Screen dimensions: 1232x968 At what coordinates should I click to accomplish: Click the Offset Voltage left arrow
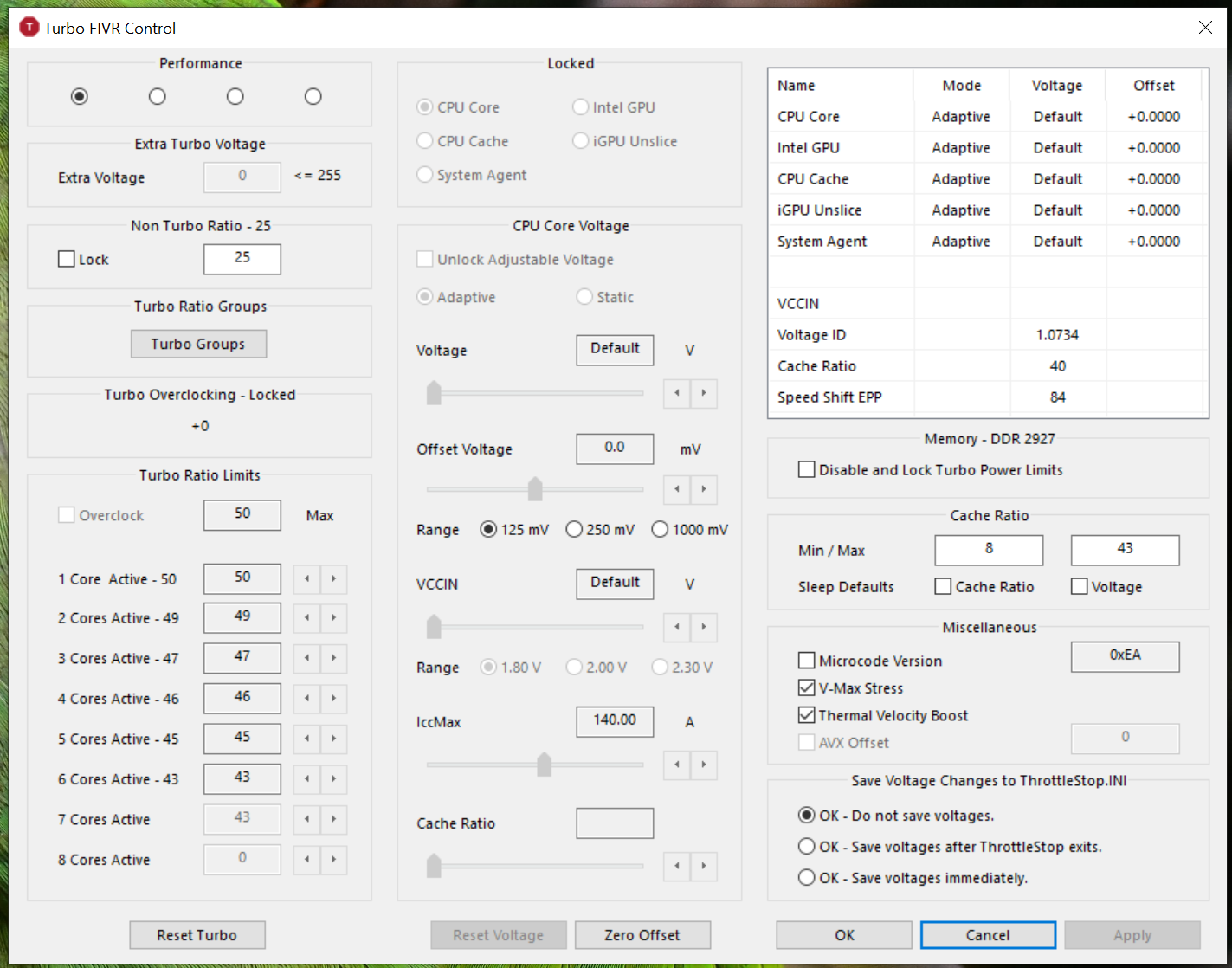coord(677,489)
